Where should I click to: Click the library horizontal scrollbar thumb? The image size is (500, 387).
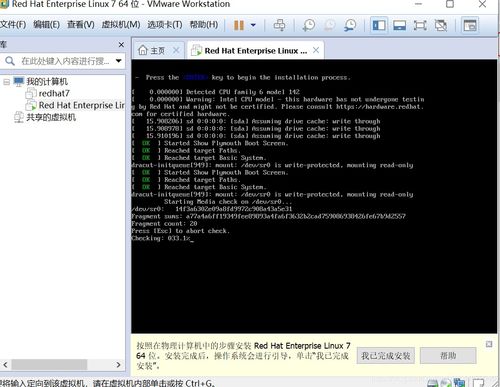click(x=49, y=365)
